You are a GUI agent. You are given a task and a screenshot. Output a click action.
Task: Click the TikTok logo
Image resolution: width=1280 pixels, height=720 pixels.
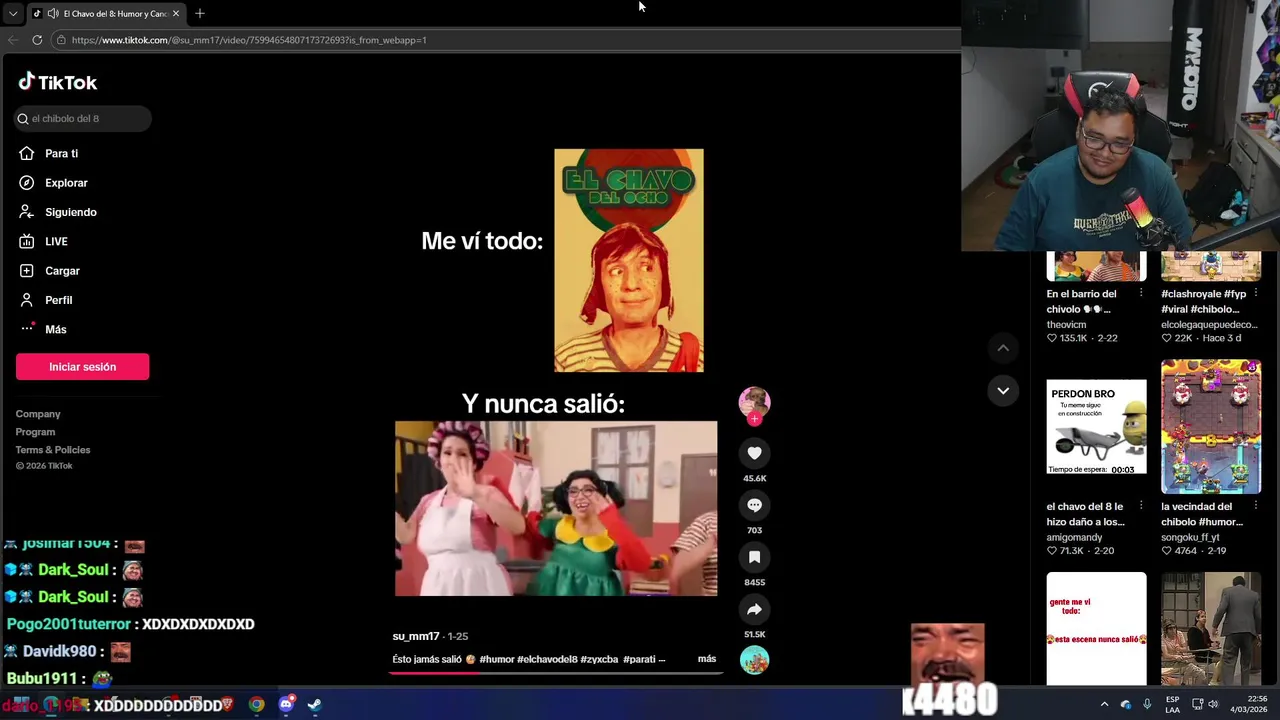57,82
